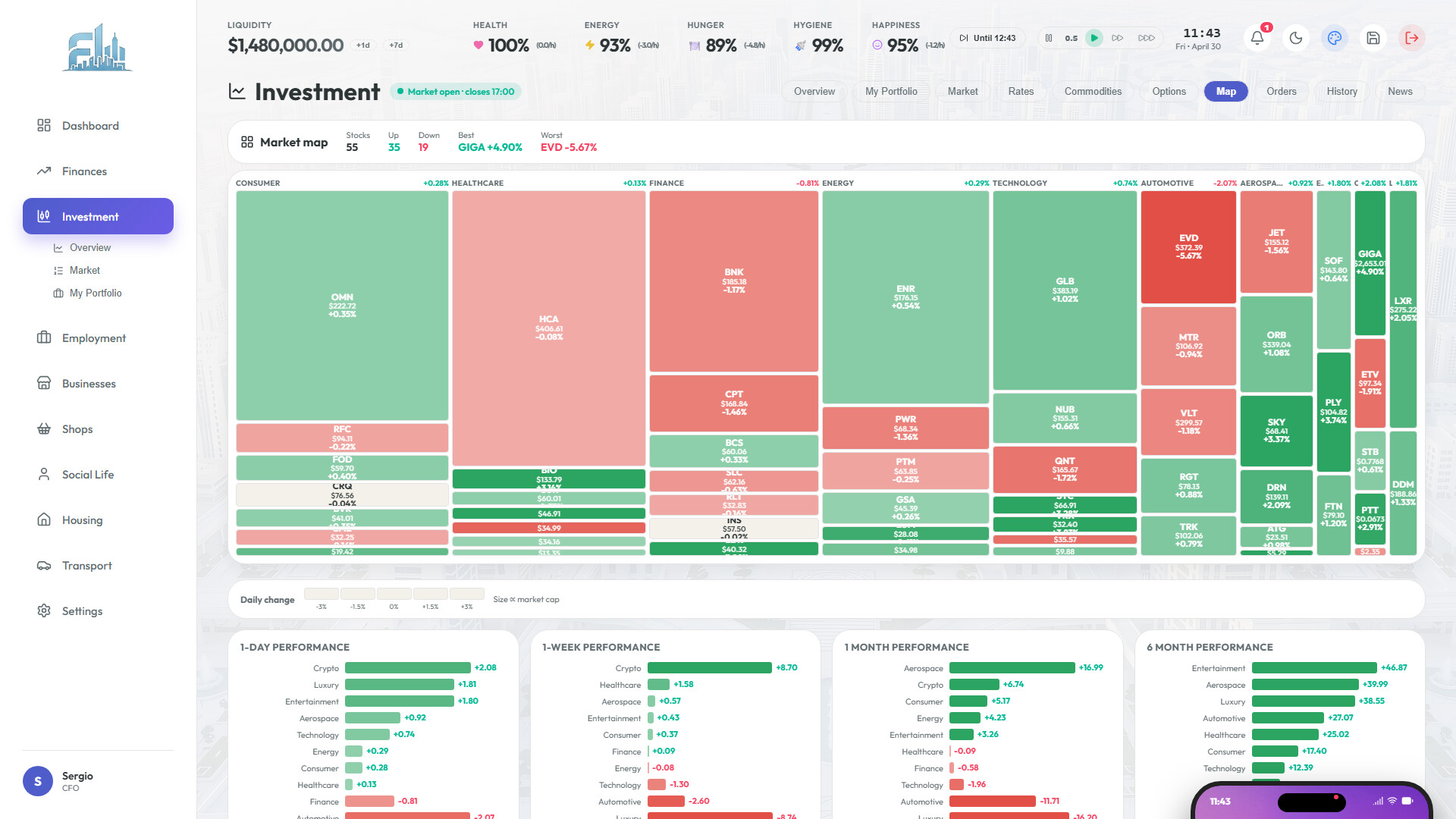Screen dimensions: 1456x819
Task: Select the EVD stock tile
Action: click(1188, 247)
